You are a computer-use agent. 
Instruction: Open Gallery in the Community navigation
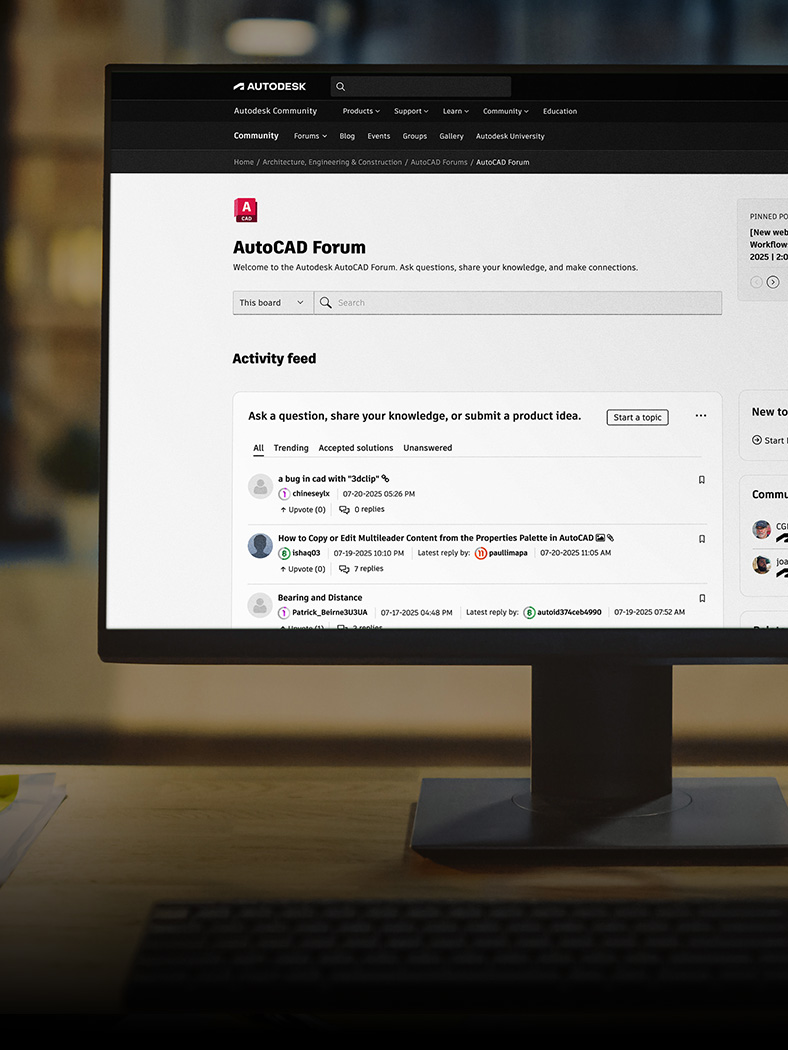pyautogui.click(x=451, y=136)
